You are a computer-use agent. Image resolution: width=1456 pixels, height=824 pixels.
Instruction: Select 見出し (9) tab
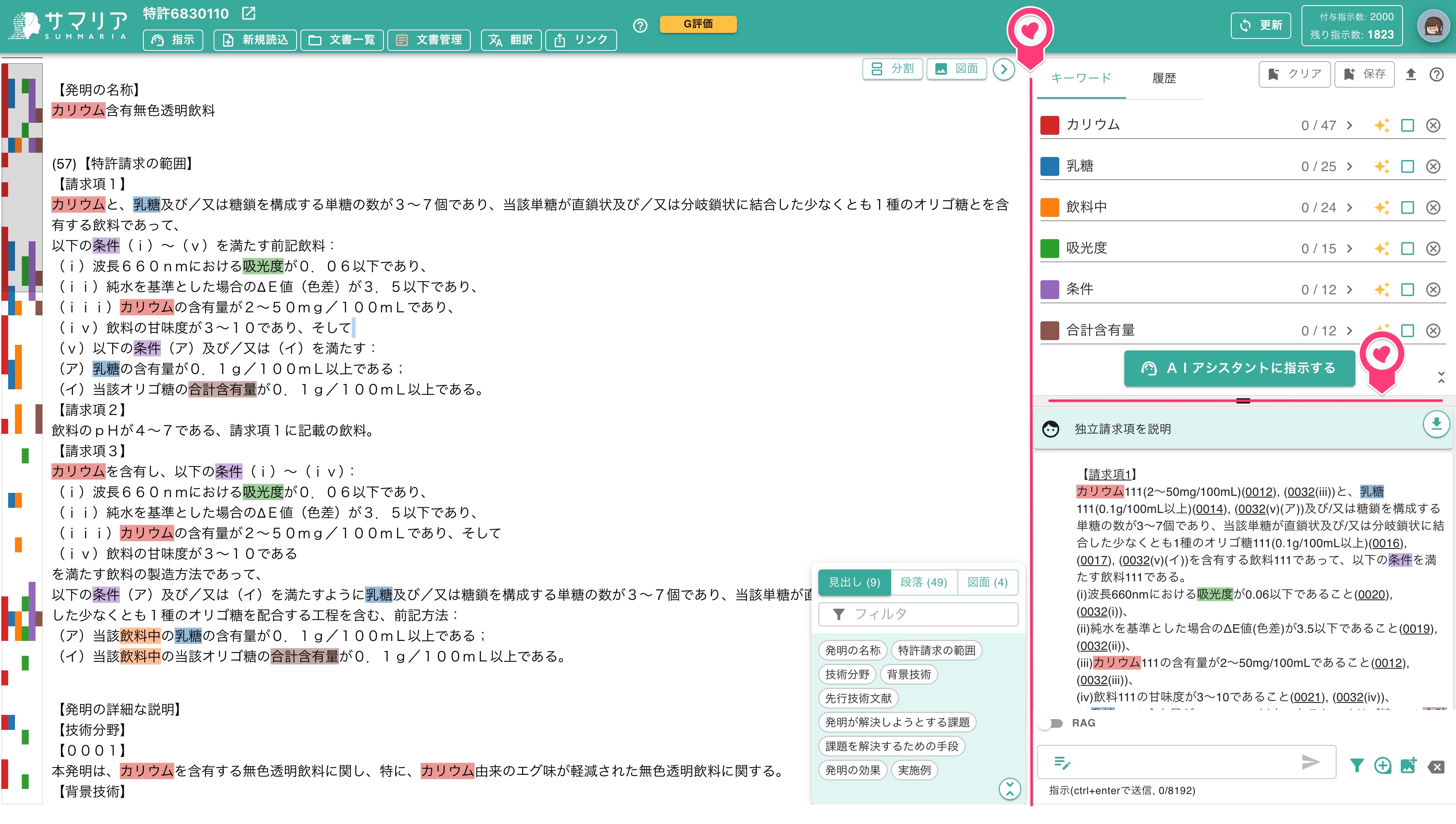pyautogui.click(x=854, y=582)
